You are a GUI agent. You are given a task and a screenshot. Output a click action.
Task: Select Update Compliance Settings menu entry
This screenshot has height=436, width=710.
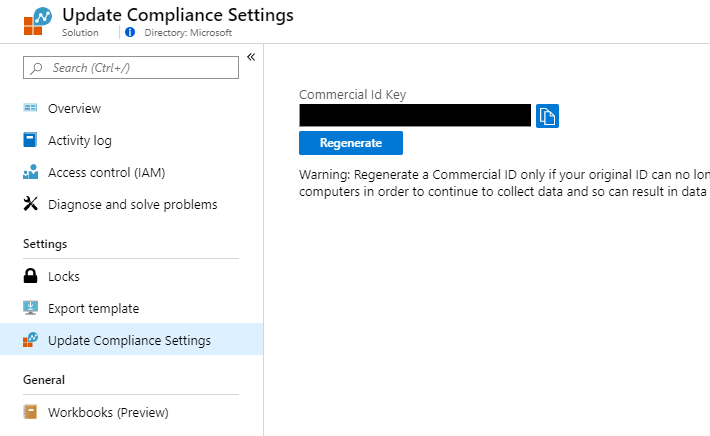pos(129,340)
